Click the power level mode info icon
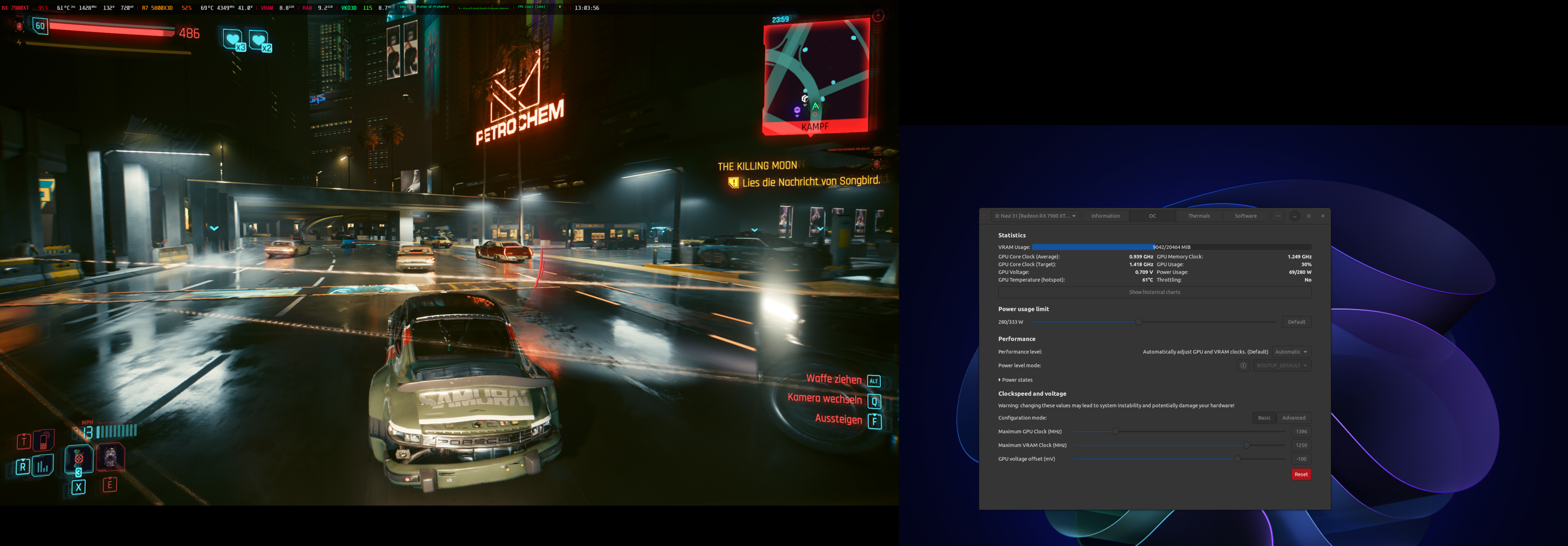Viewport: 1568px width, 546px height. [1243, 365]
